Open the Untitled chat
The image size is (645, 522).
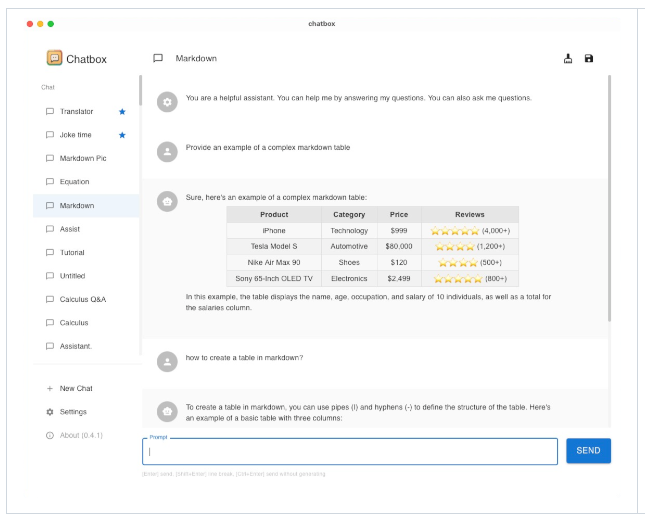click(x=86, y=276)
